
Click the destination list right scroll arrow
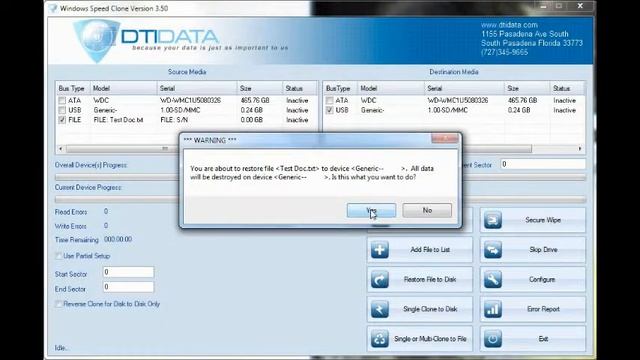(580, 149)
